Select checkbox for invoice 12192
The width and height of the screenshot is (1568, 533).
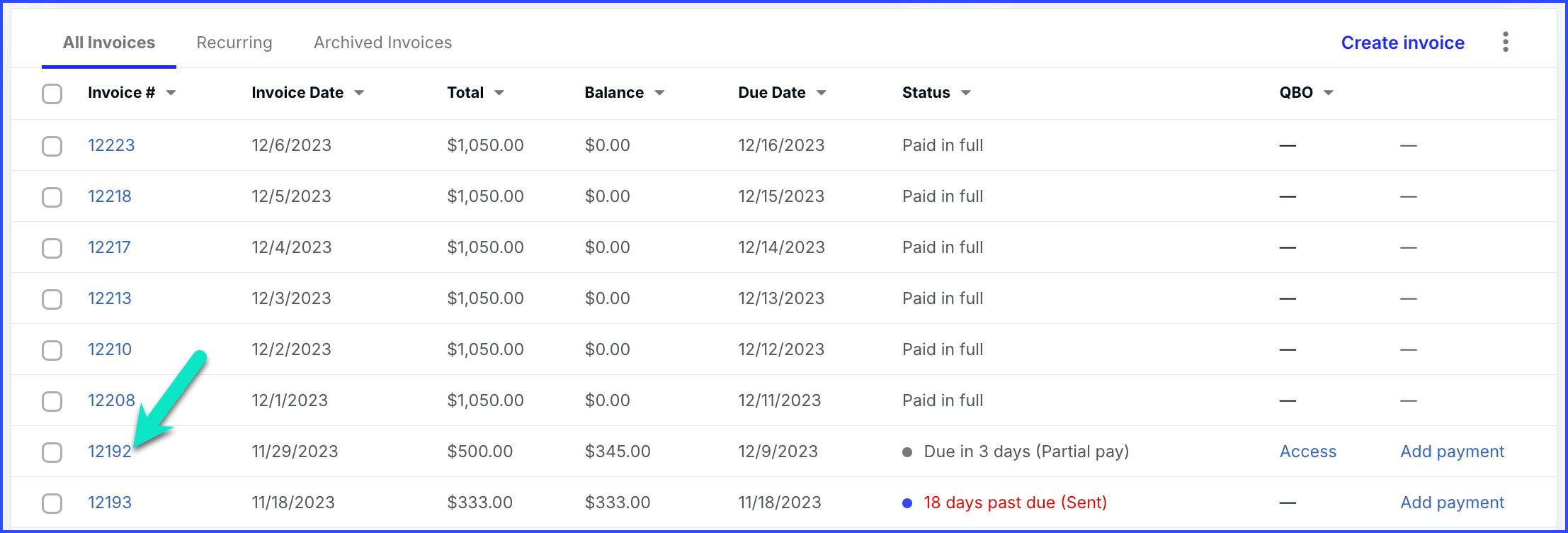click(x=52, y=452)
